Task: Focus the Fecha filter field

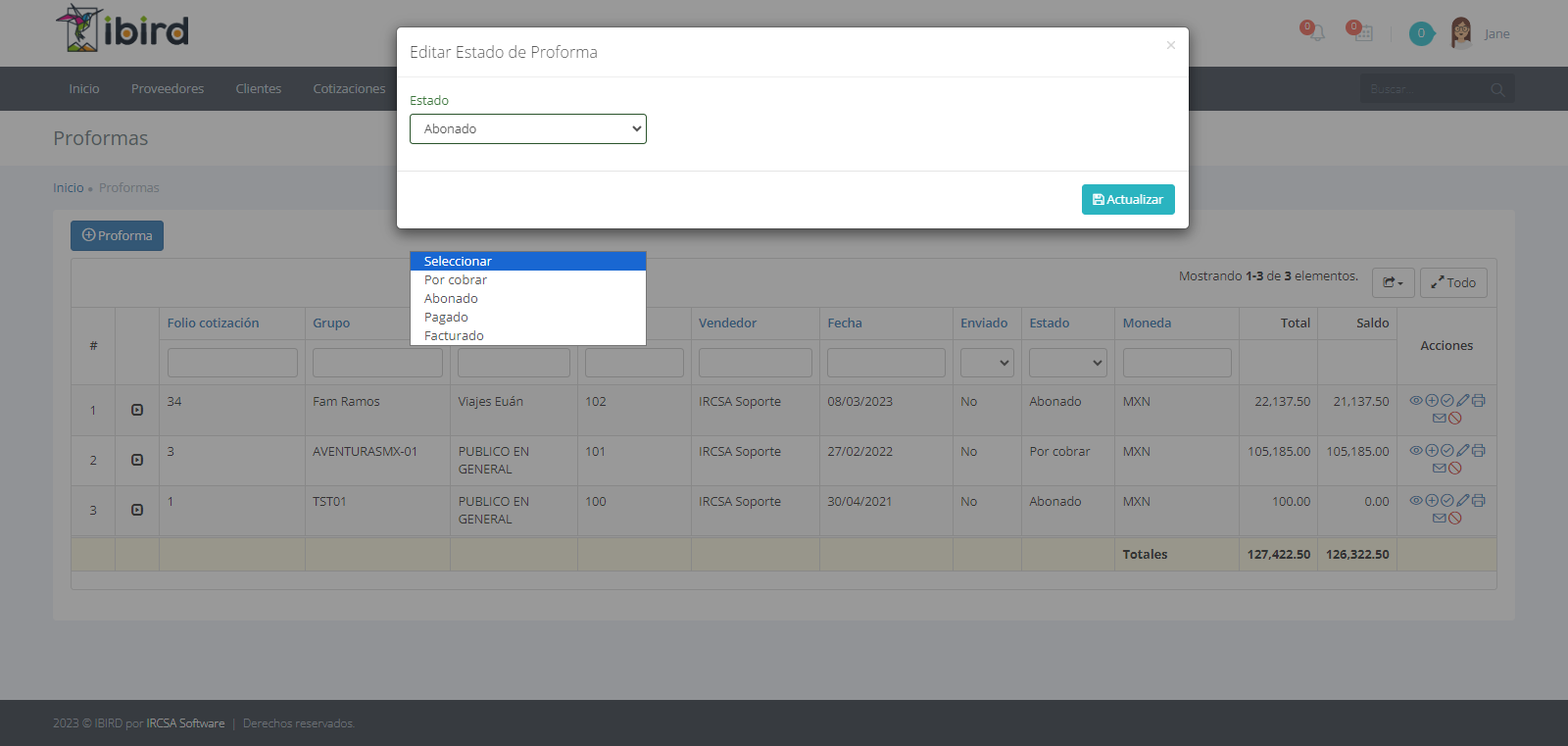Action: (x=886, y=363)
